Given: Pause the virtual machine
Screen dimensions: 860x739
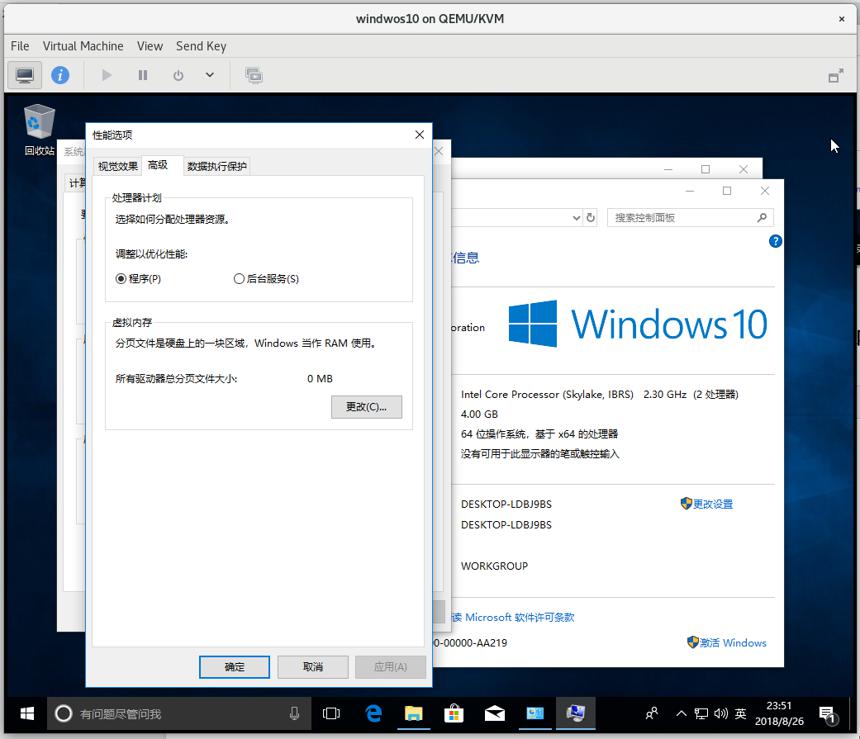Looking at the screenshot, I should click(x=143, y=75).
